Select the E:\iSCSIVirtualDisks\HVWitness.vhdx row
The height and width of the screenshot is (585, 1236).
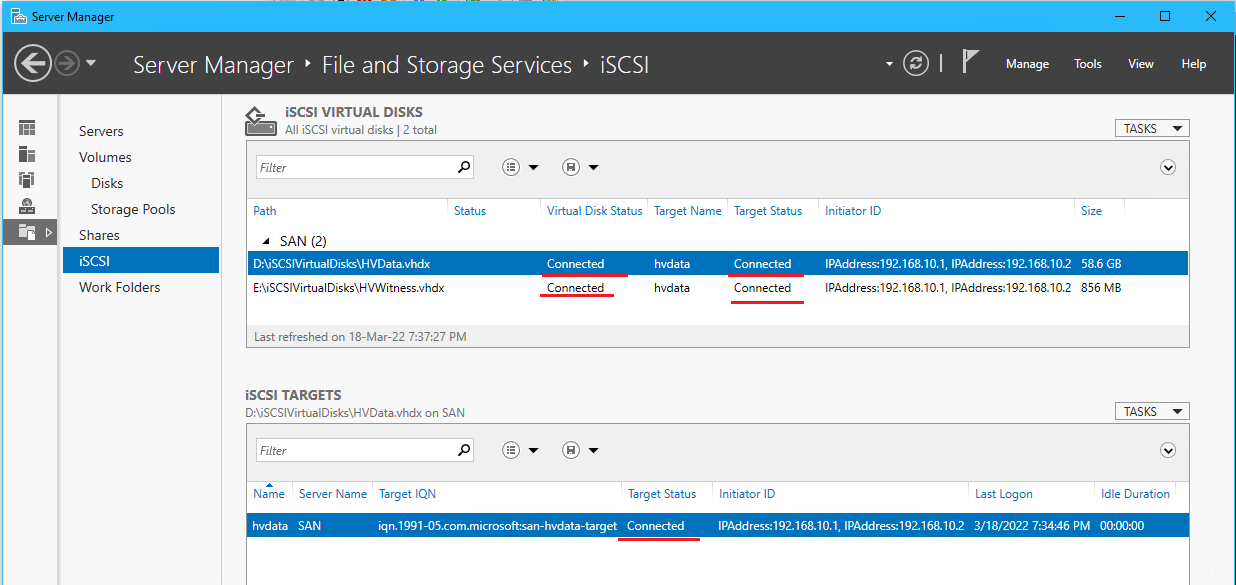coord(718,288)
